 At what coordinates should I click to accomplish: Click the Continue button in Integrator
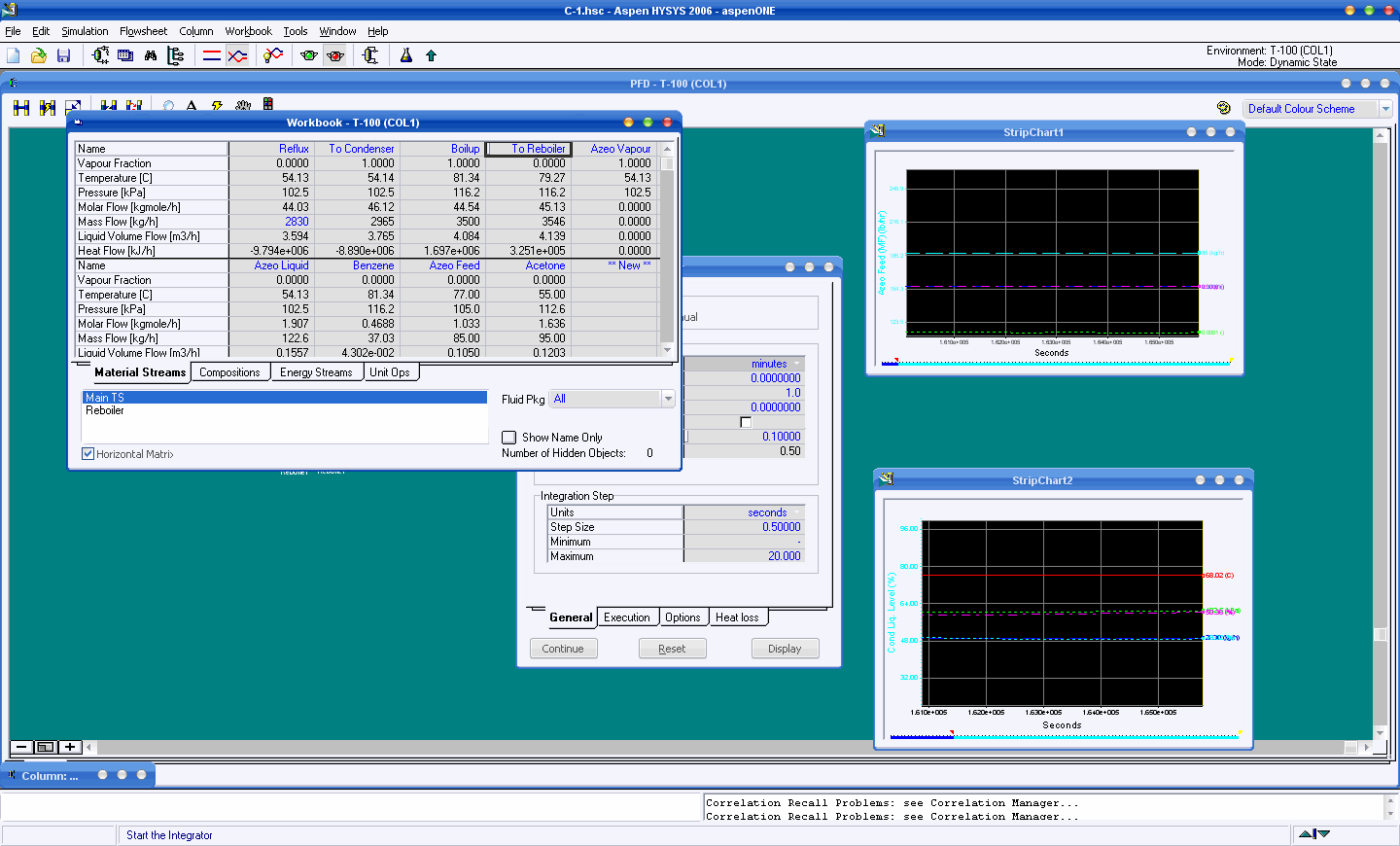563,649
